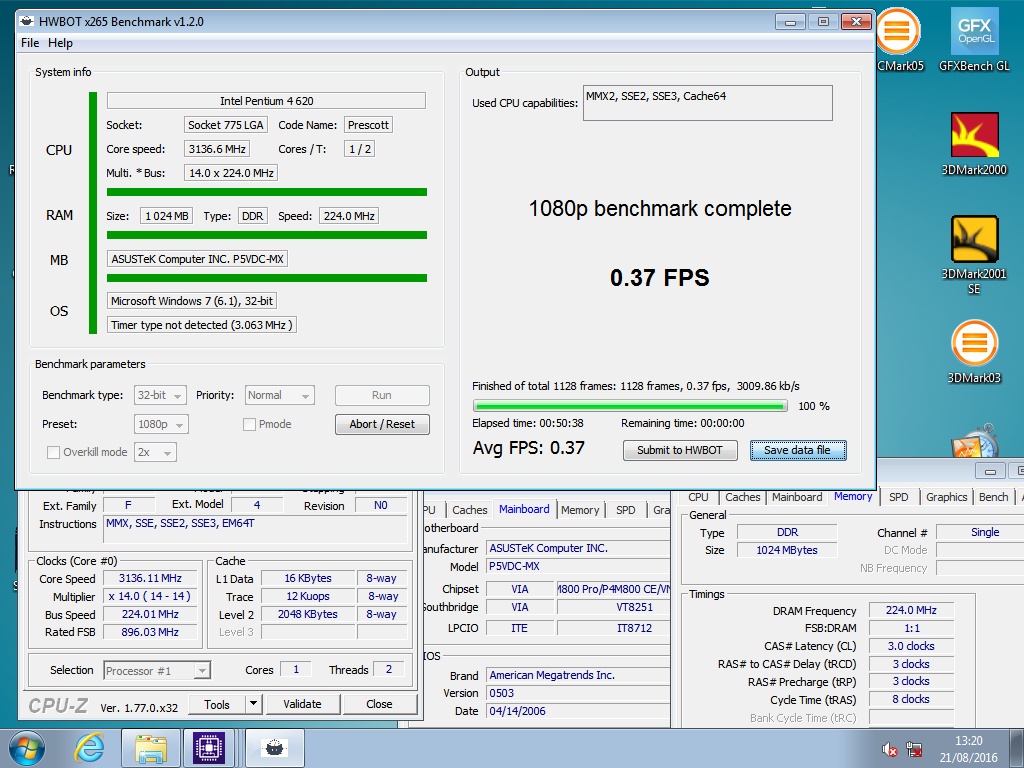Switch to HWBOT x265 taskbar button

click(x=274, y=748)
